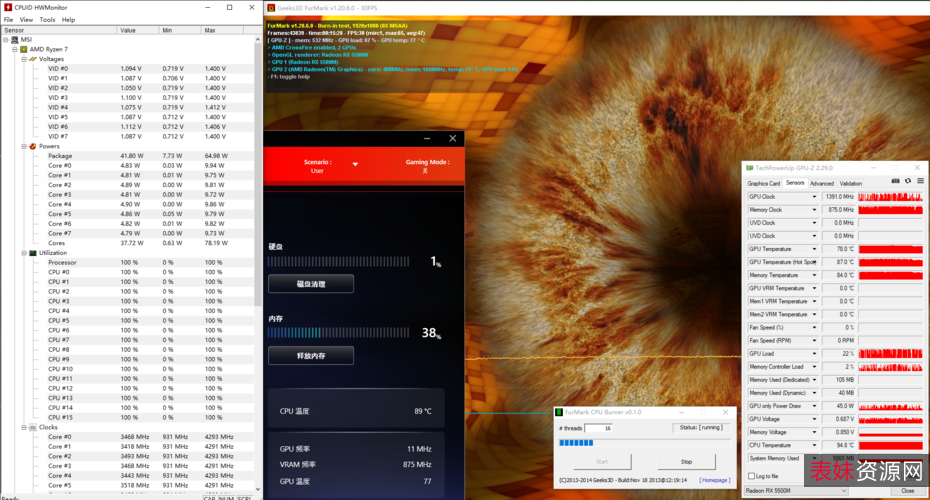Open the Tools menu in HWMonitor
The height and width of the screenshot is (500, 930).
click(x=47, y=20)
